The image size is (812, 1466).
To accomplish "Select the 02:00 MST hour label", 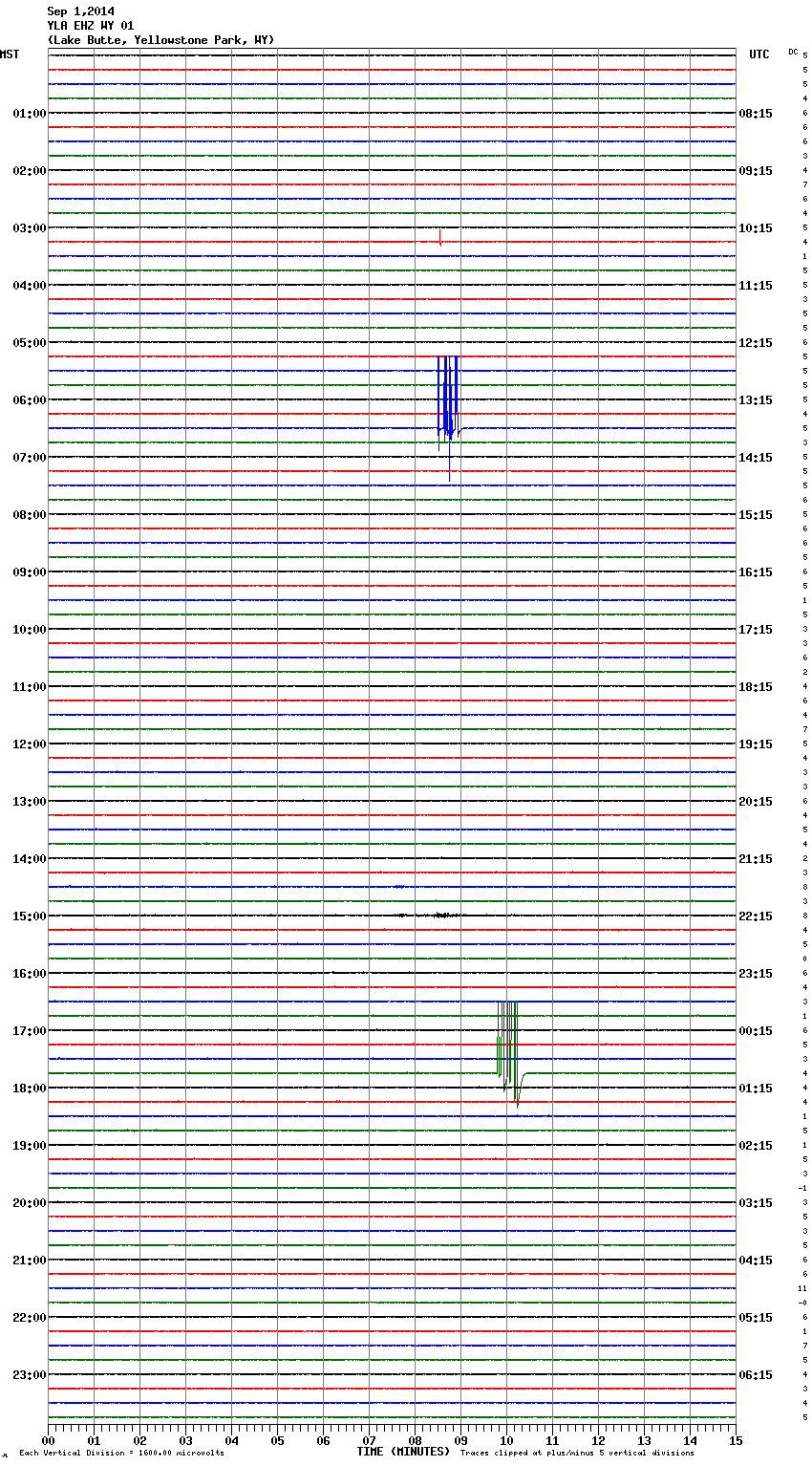I will click(x=30, y=171).
